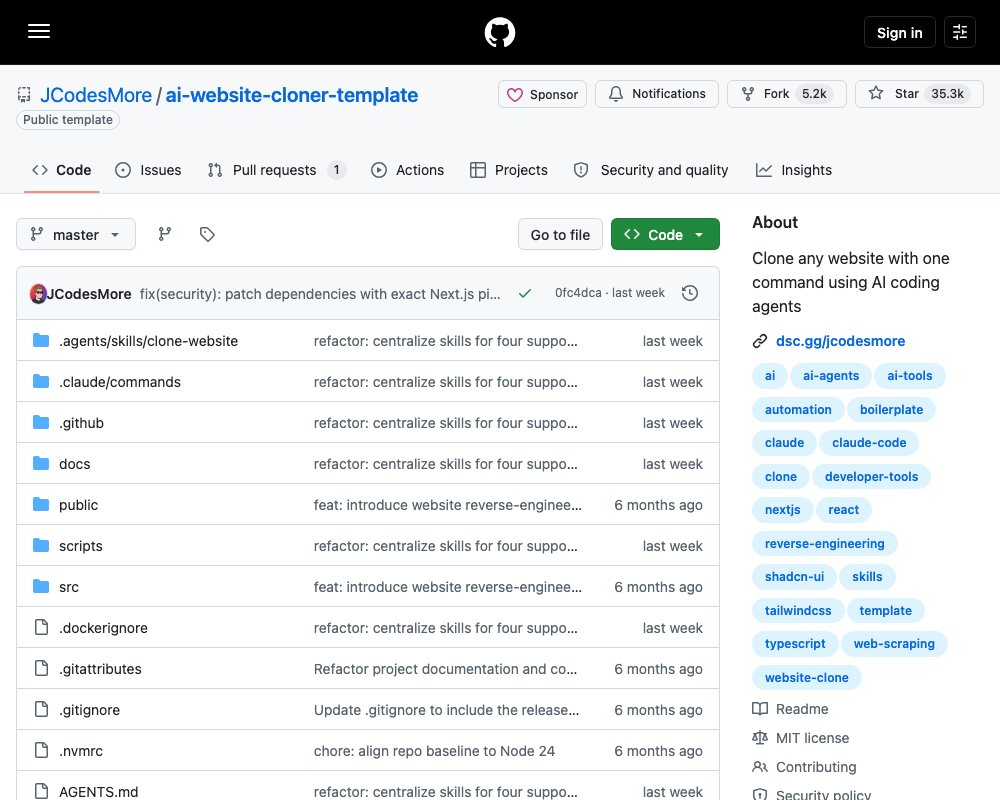The height and width of the screenshot is (800, 1000).
Task: Open ai-website-cloner-template repository link
Action: click(x=292, y=95)
